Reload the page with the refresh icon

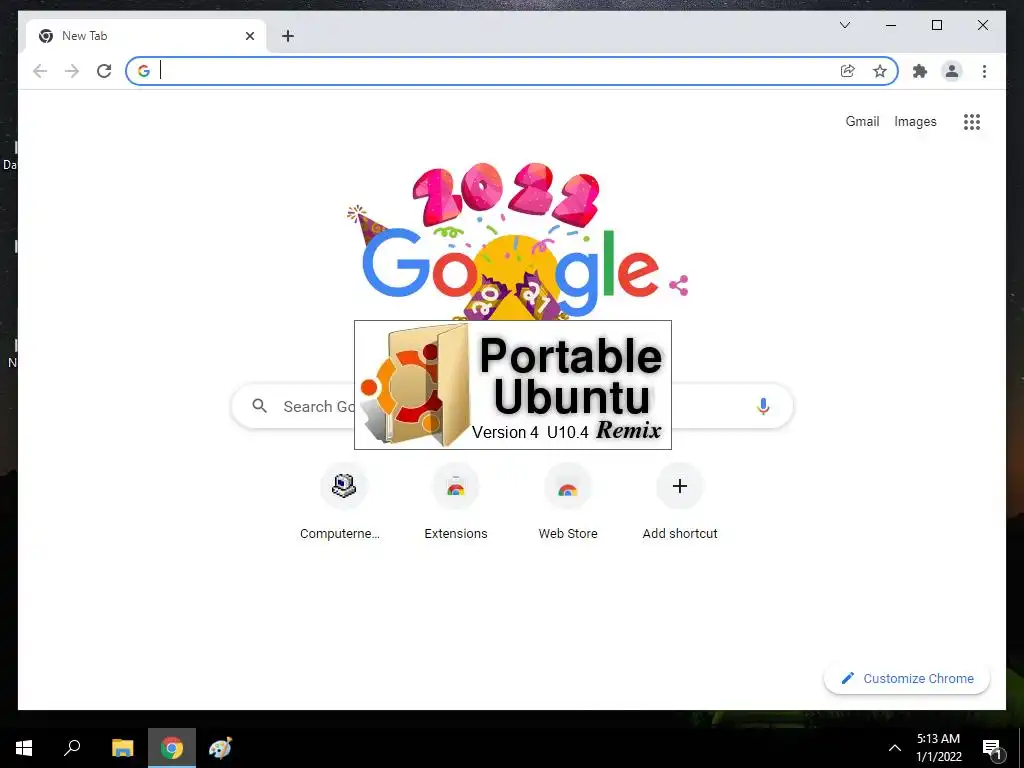104,71
